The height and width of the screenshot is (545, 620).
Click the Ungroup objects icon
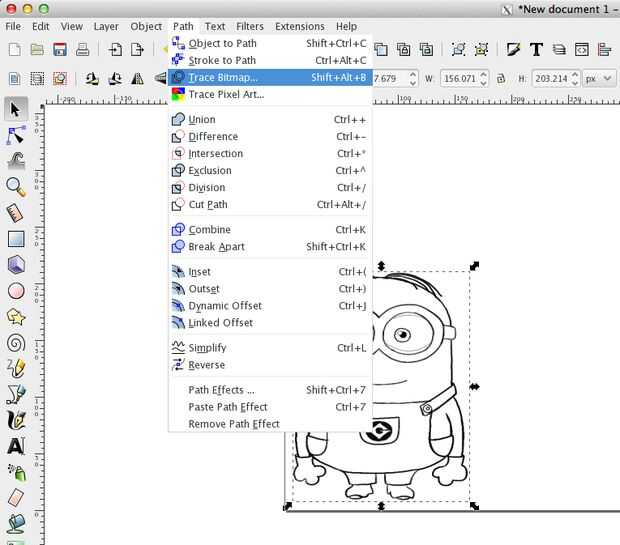pyautogui.click(x=481, y=50)
